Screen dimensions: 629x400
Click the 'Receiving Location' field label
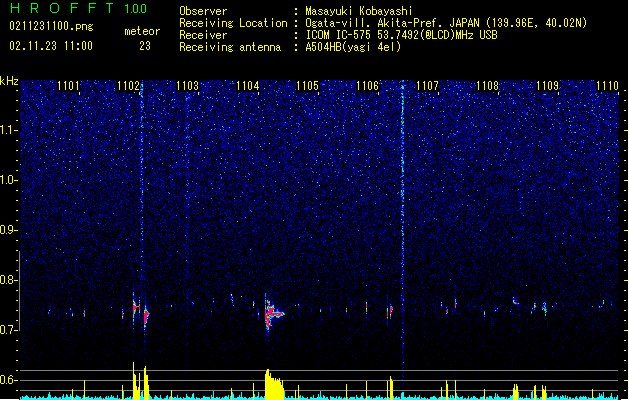(233, 23)
